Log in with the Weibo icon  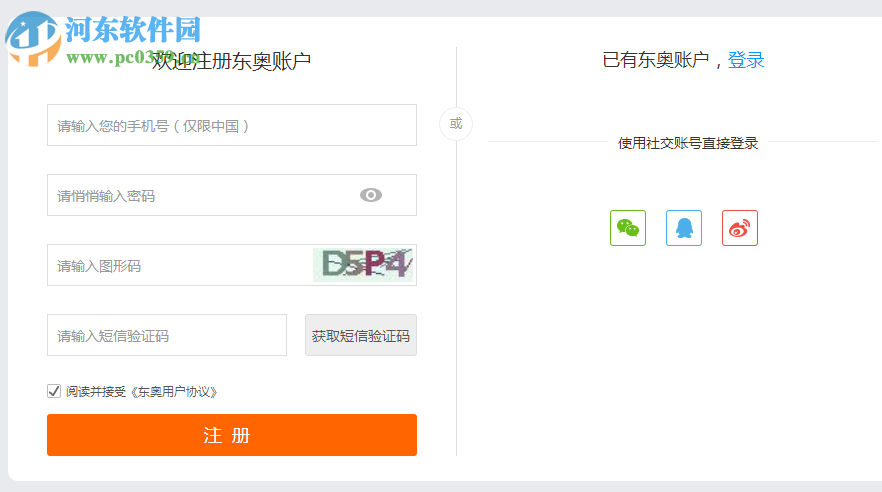click(740, 228)
